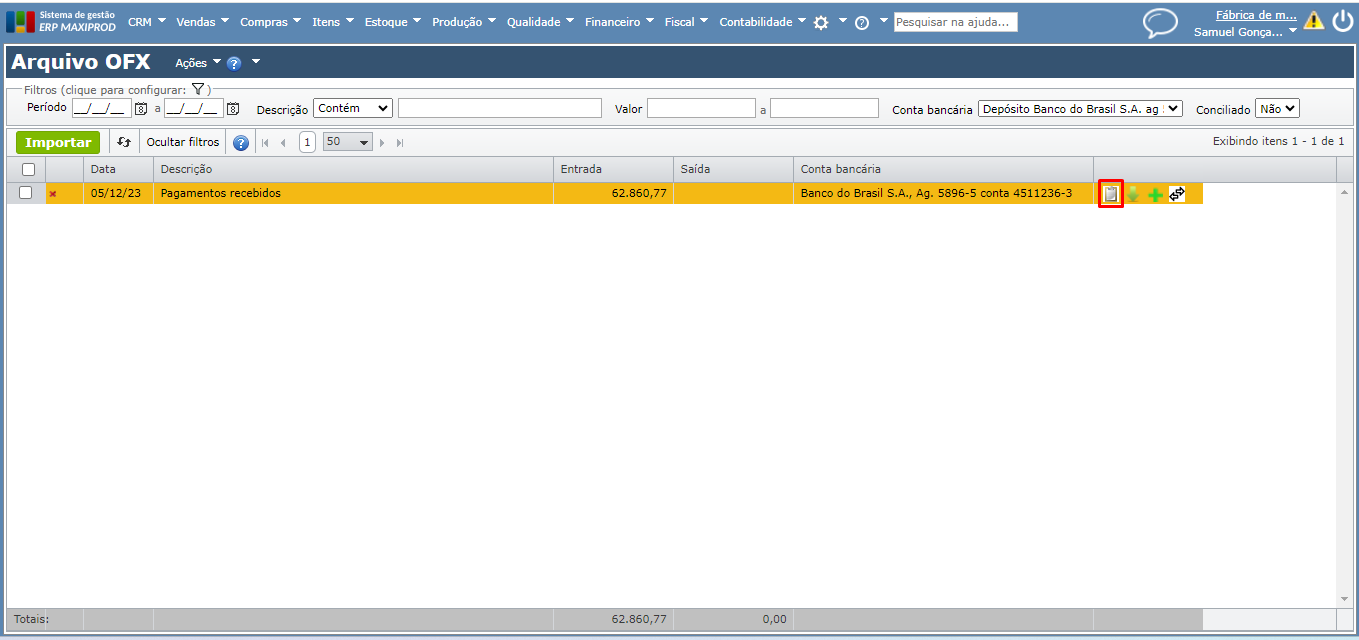Open the Estoque menu
The width and height of the screenshot is (1359, 640).
coord(392,21)
